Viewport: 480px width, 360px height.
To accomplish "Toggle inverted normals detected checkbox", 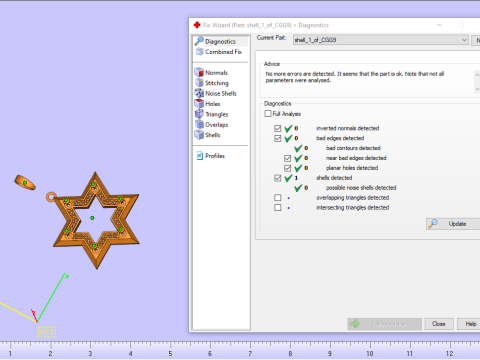I will tap(278, 128).
